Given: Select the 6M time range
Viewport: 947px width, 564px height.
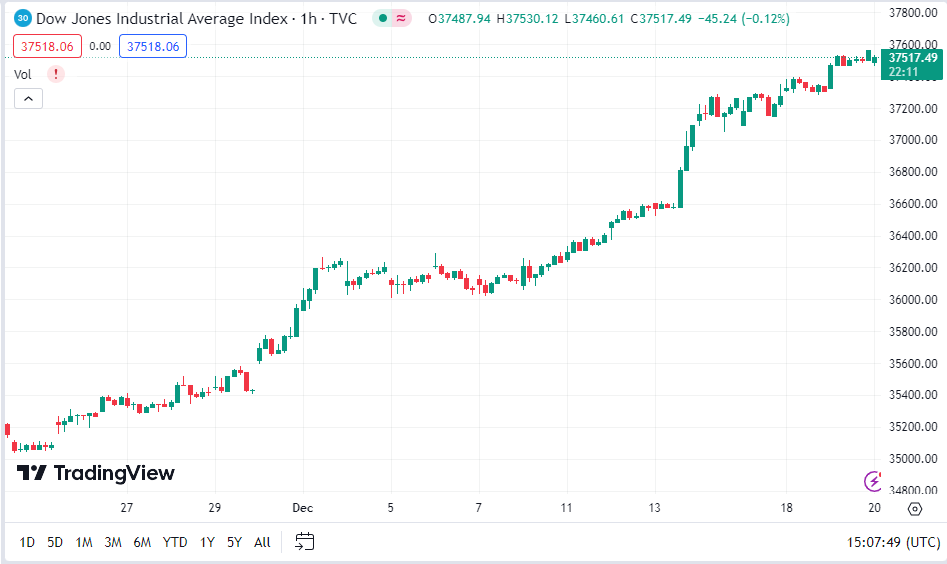Looking at the screenshot, I should (x=142, y=542).
